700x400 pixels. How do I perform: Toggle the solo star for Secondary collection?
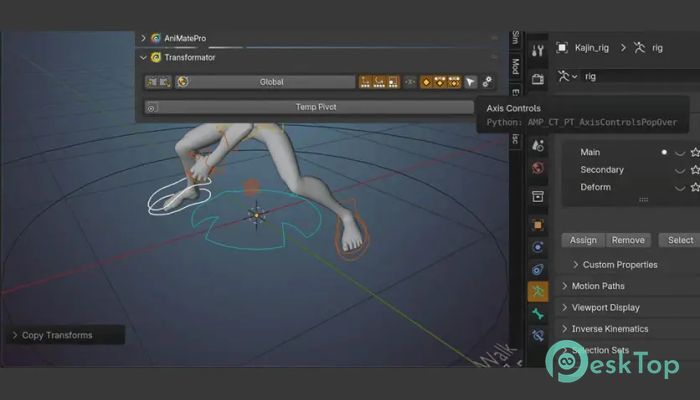[695, 170]
